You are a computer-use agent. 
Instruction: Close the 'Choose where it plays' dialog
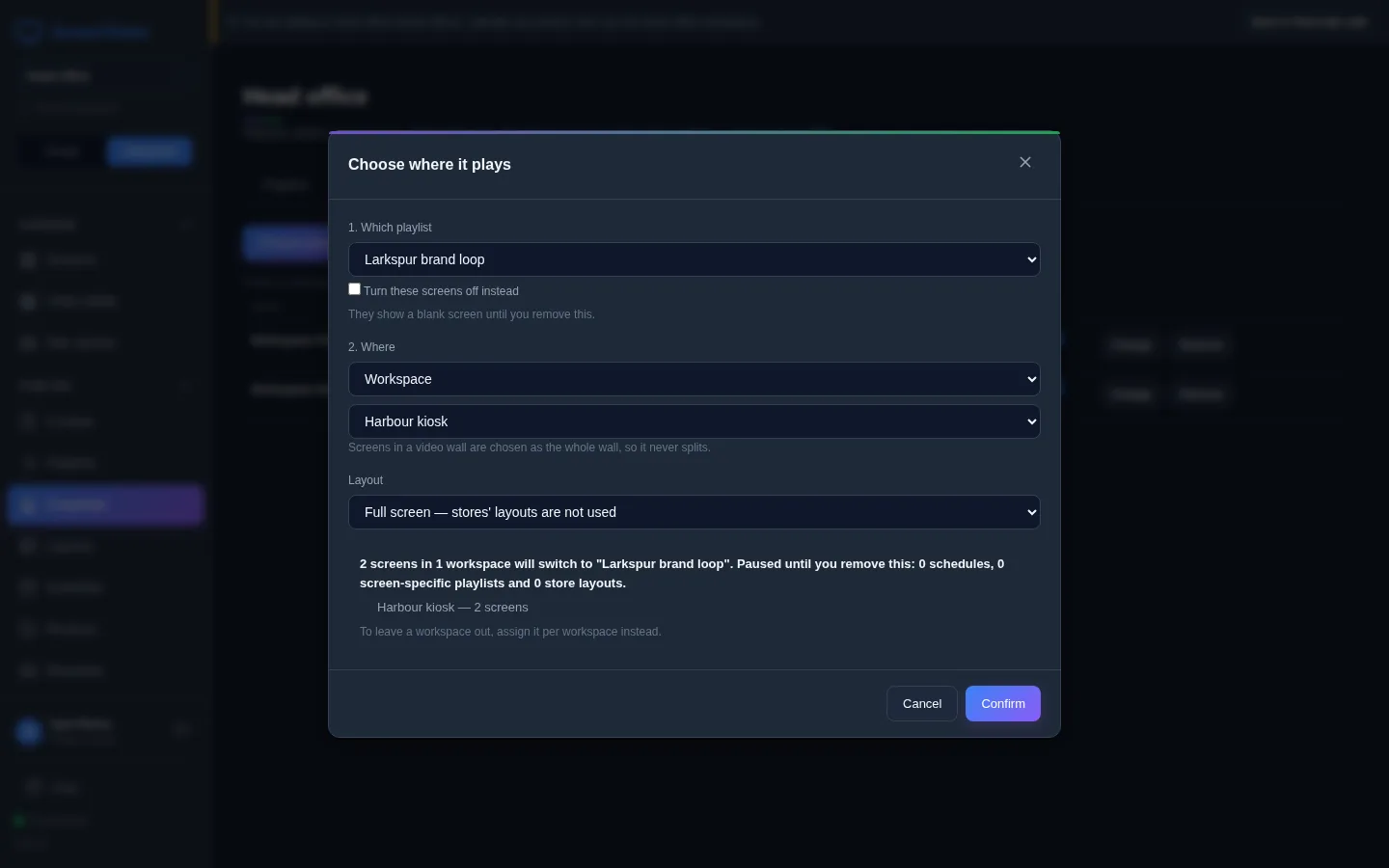[x=1025, y=162]
